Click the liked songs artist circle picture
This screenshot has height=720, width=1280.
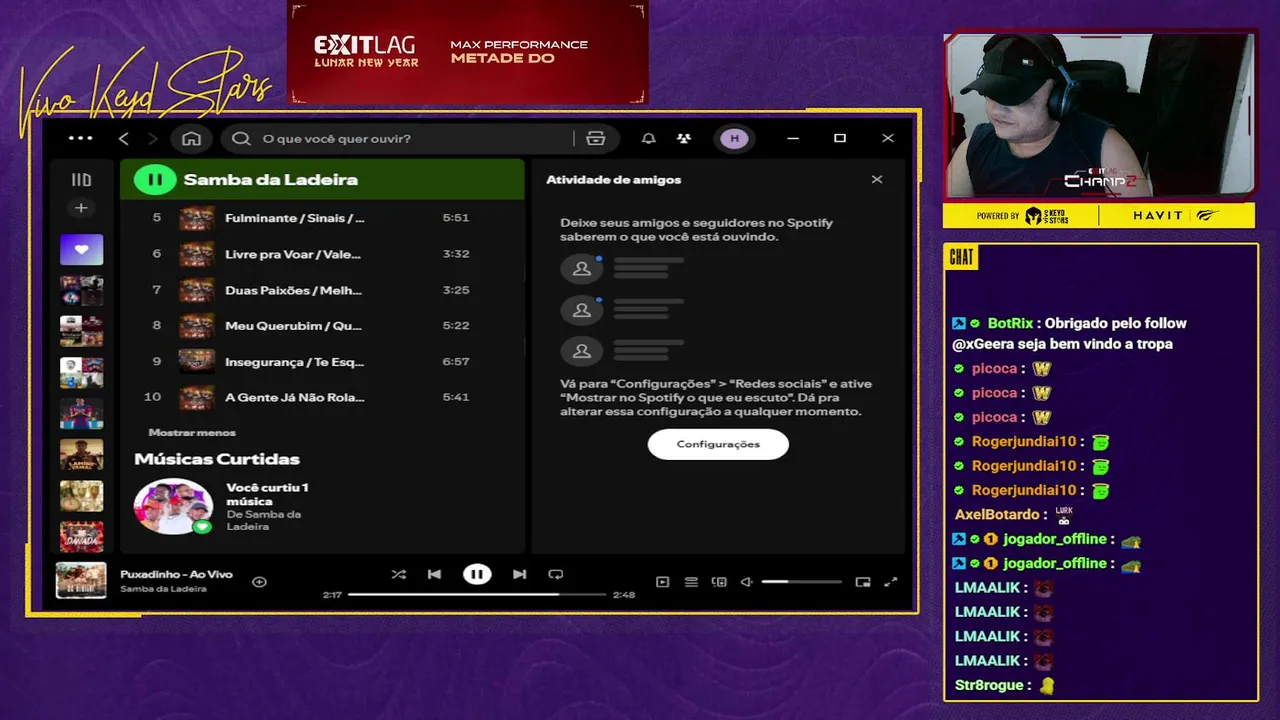click(x=173, y=506)
